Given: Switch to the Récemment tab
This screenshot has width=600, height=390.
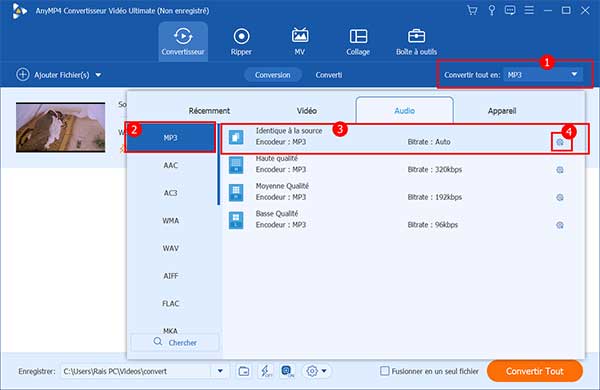Looking at the screenshot, I should tap(209, 111).
